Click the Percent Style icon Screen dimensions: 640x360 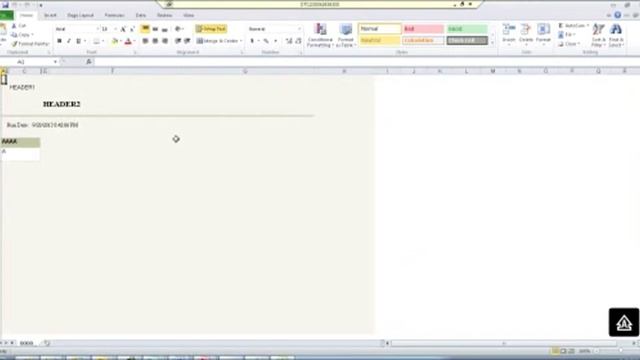pos(266,41)
